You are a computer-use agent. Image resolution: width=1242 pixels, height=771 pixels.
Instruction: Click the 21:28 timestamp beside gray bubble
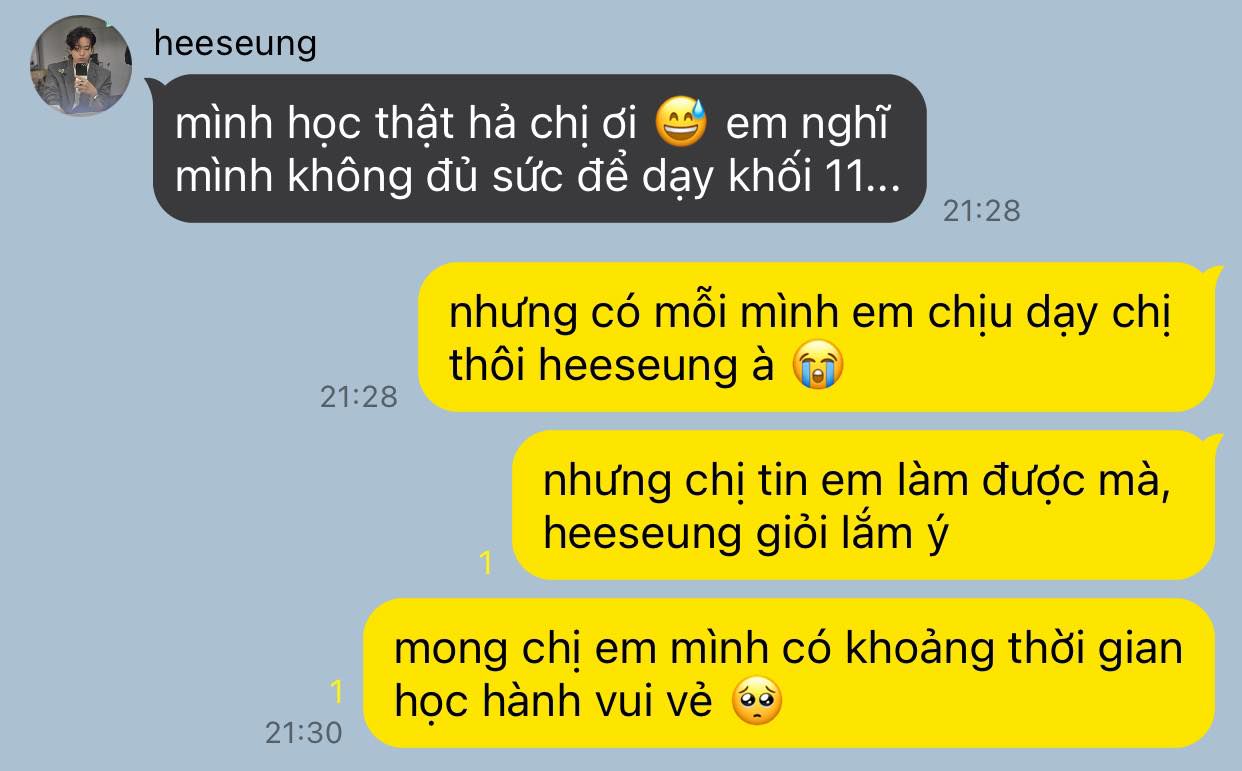click(982, 210)
